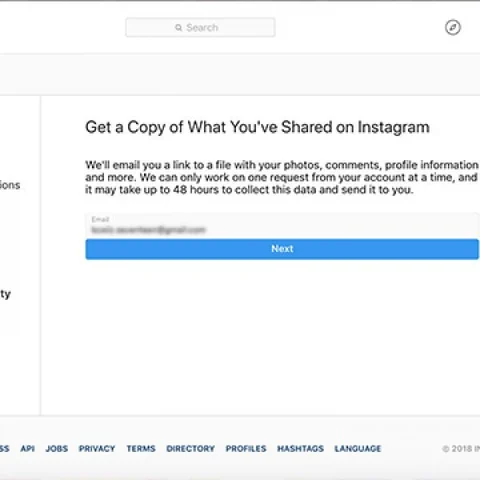This screenshot has height=480, width=480.
Task: Click the data download description paragraph
Action: click(x=282, y=177)
